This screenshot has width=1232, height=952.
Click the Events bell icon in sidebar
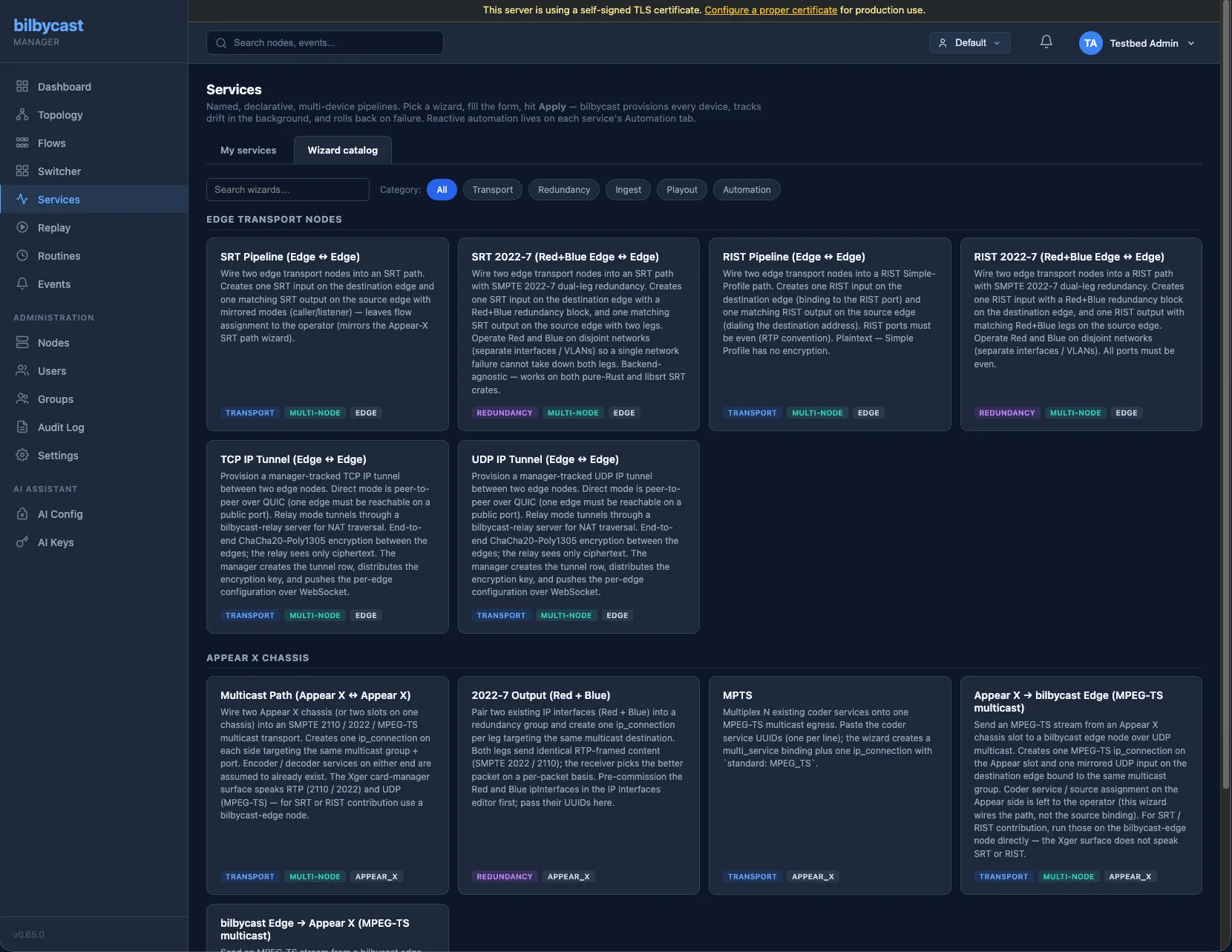(x=22, y=284)
